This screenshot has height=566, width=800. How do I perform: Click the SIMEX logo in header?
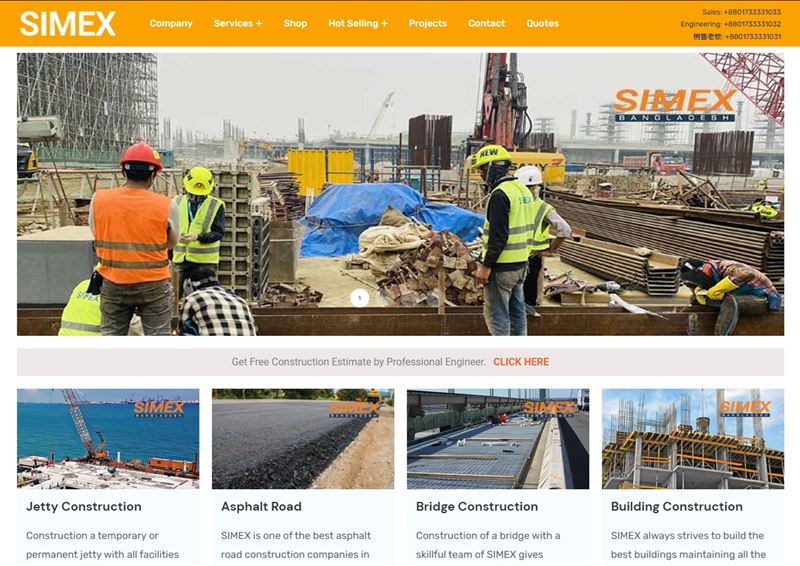pos(68,24)
